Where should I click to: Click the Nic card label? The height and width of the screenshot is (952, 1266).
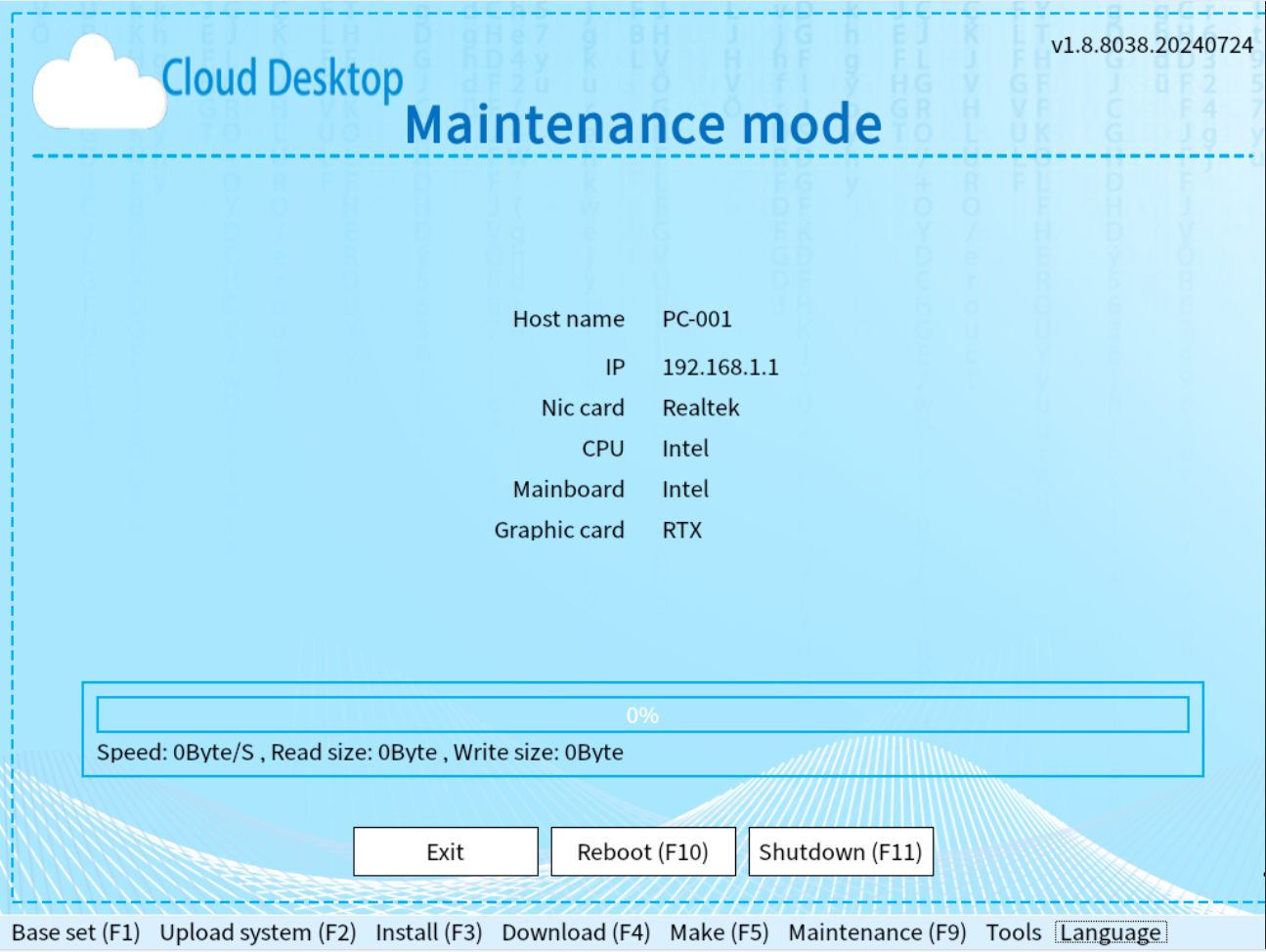point(583,408)
